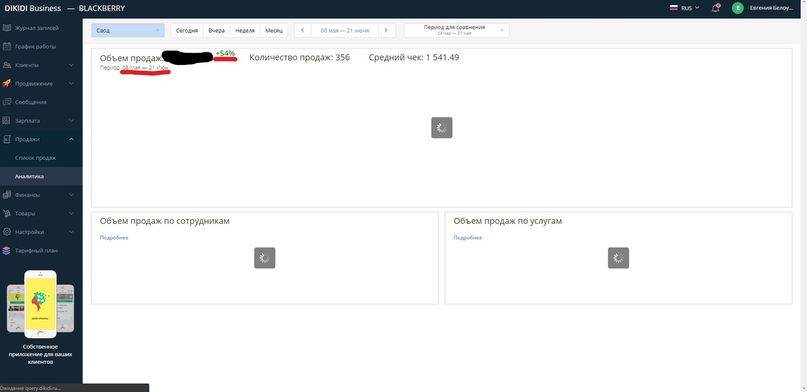Click the mobile app promo image
The image size is (807, 392).
(40, 304)
